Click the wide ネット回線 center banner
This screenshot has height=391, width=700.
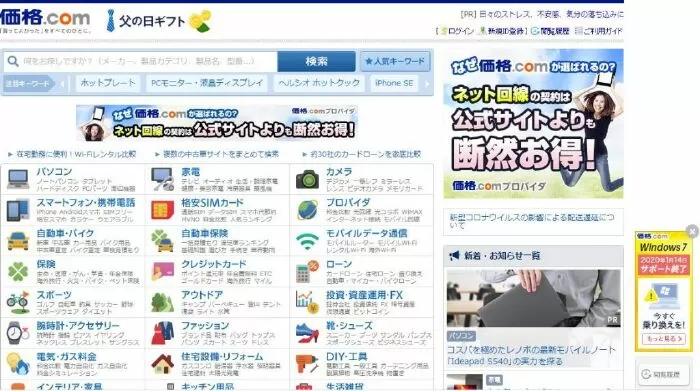[217, 123]
